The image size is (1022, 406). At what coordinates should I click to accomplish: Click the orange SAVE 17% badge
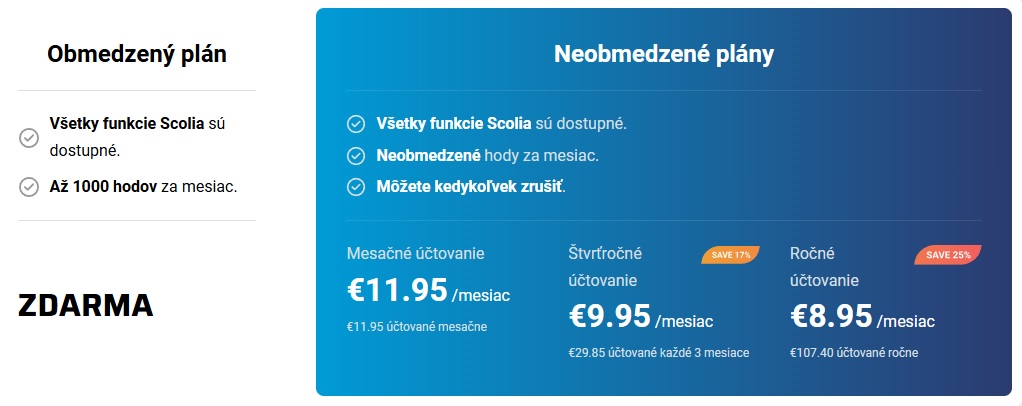coord(731,255)
